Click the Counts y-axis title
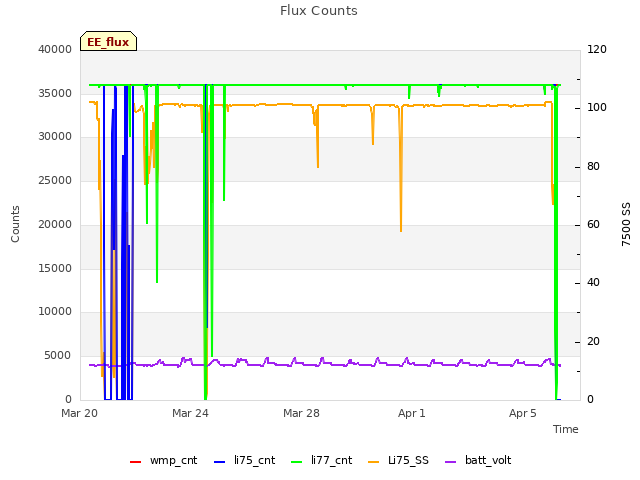Viewport: 640px width, 480px height. tap(15, 224)
